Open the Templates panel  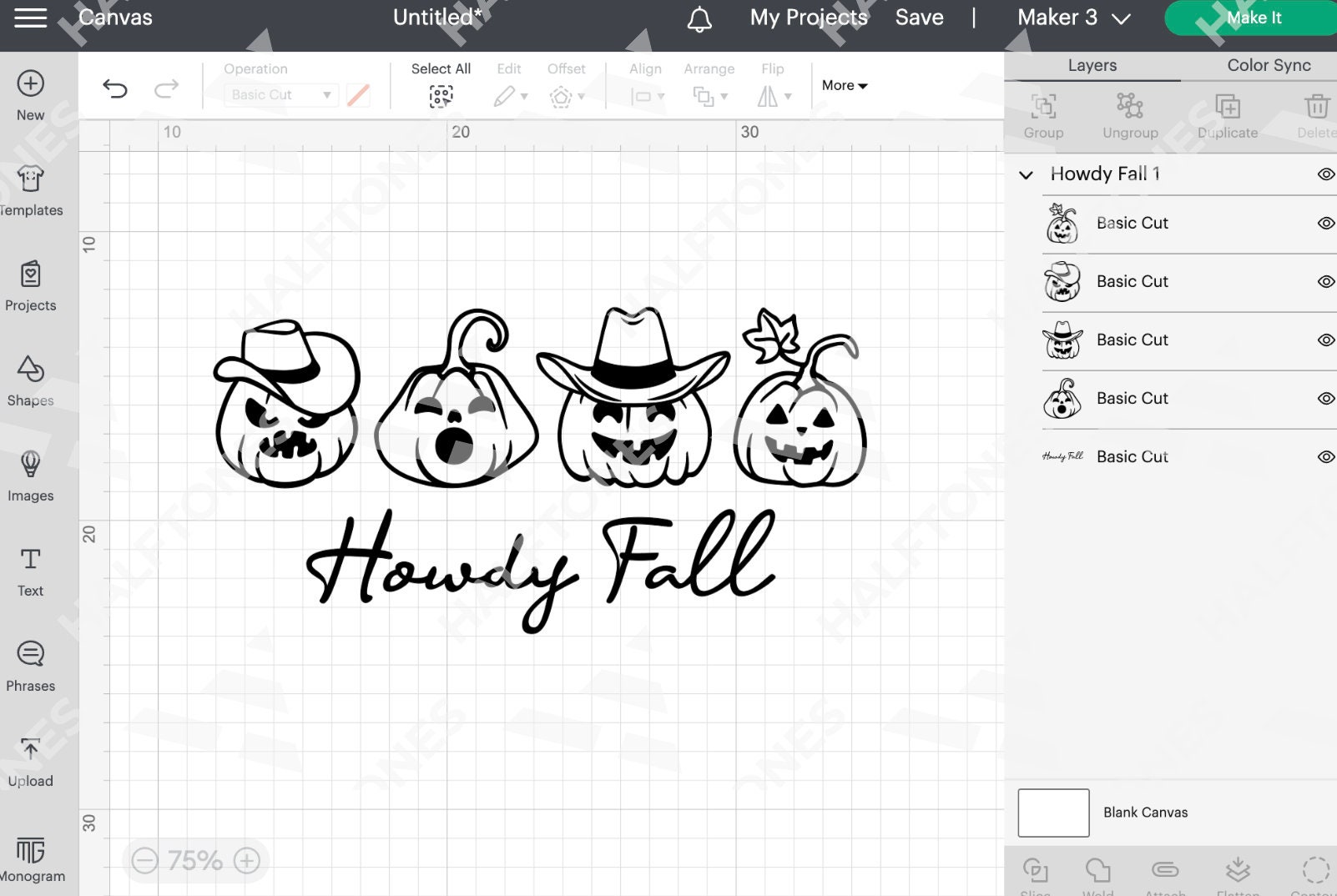pos(30,190)
